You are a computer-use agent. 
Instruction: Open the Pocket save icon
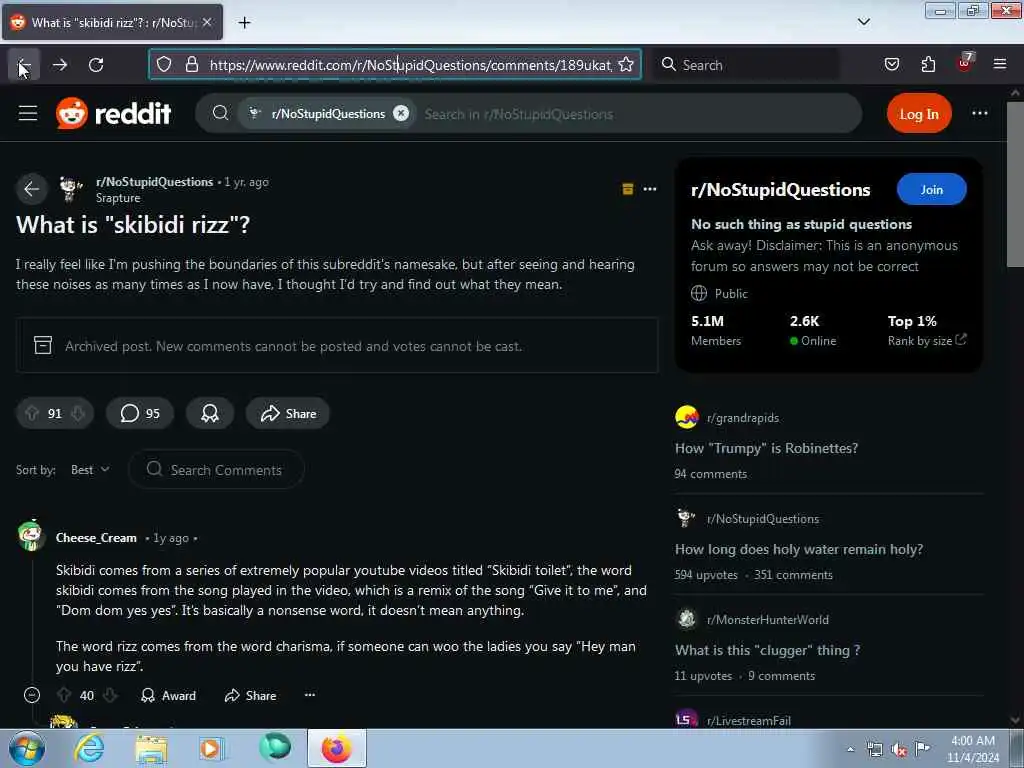pyautogui.click(x=891, y=65)
